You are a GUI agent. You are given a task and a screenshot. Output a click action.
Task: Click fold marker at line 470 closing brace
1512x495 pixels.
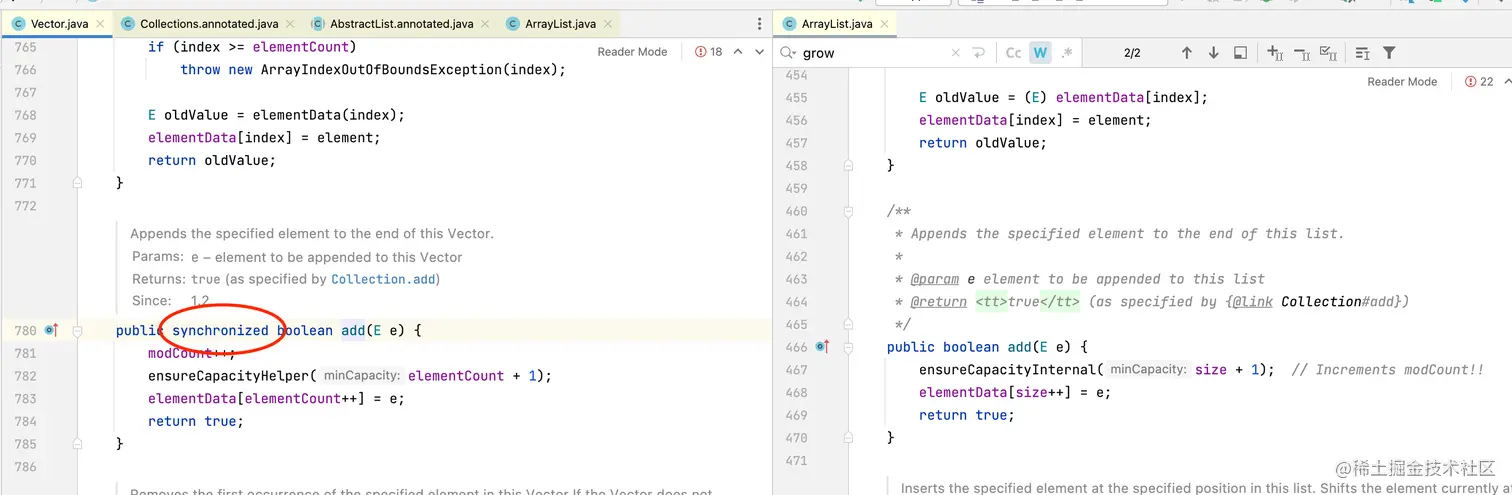click(x=848, y=438)
